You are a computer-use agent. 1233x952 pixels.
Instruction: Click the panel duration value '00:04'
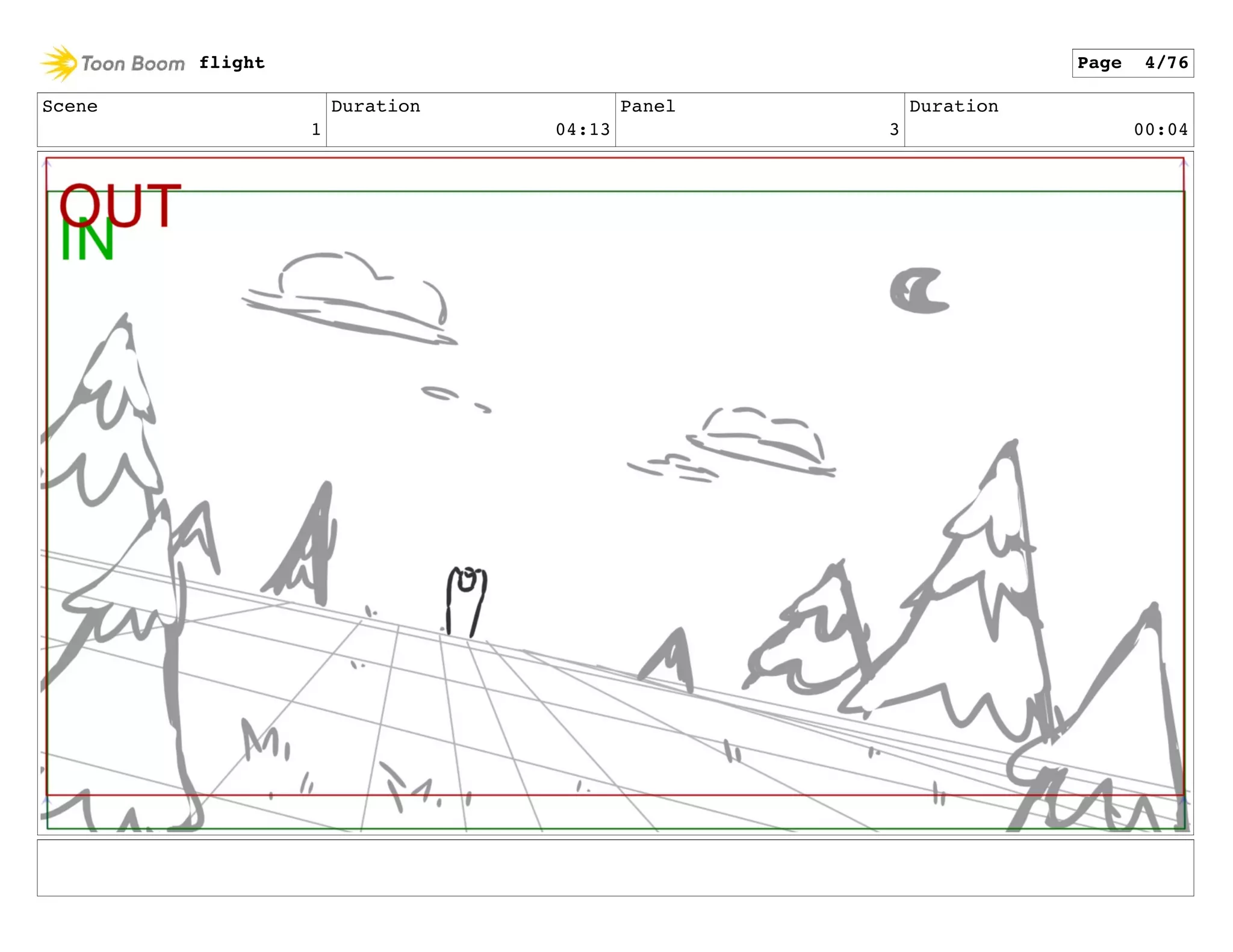1160,129
